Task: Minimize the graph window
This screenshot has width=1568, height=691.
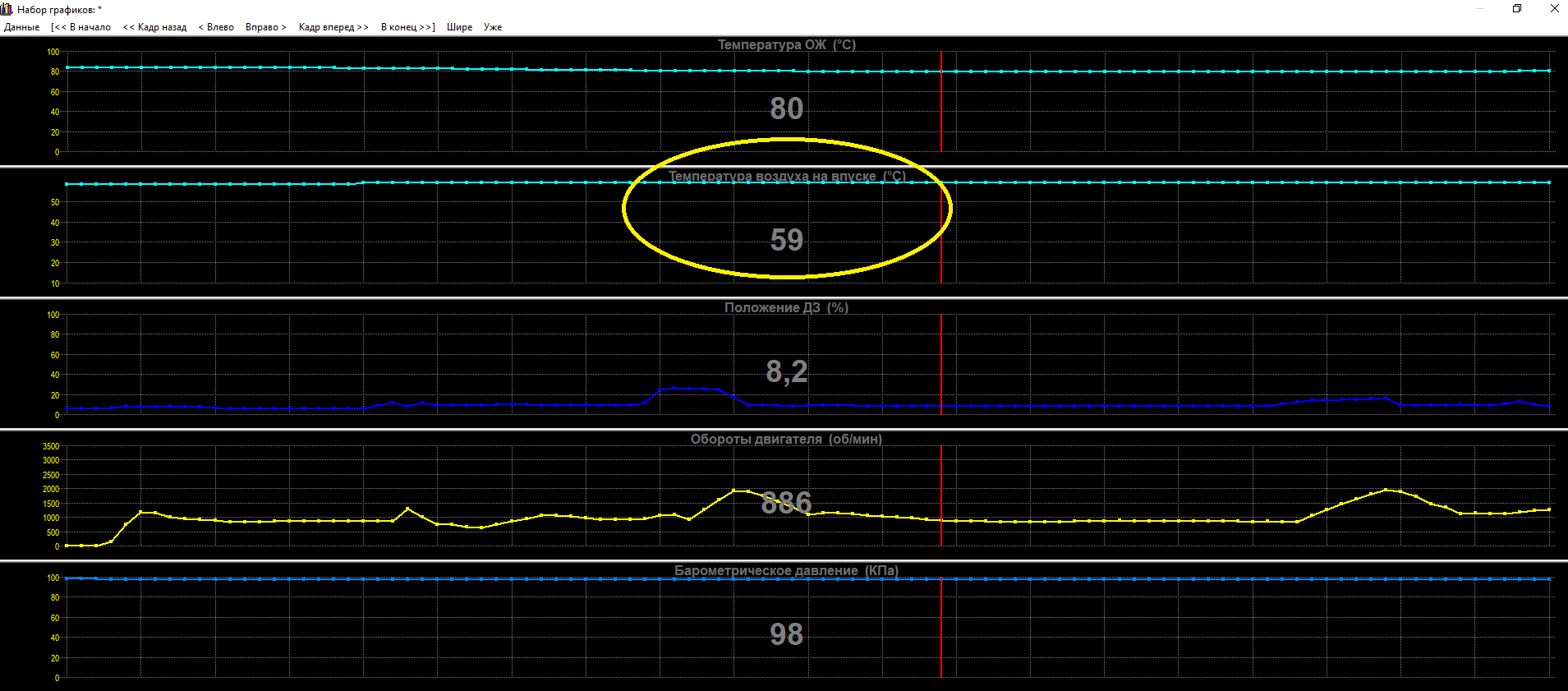Action: (1480, 8)
